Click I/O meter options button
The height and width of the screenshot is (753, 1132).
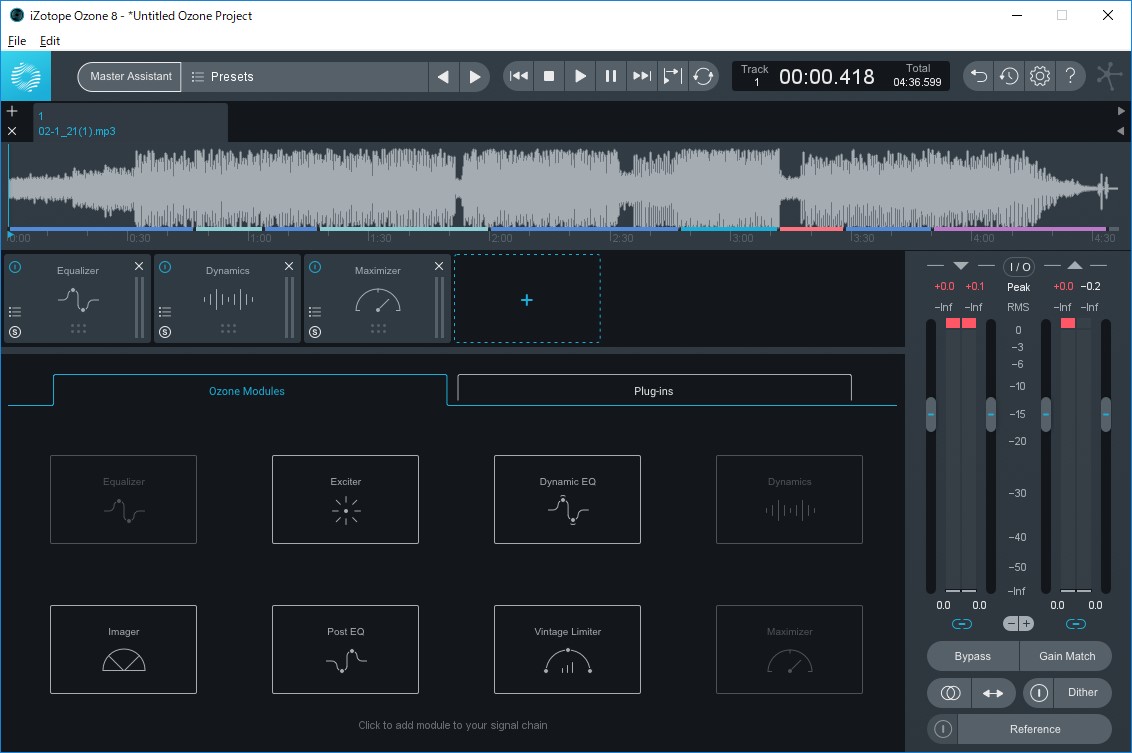[x=1019, y=267]
